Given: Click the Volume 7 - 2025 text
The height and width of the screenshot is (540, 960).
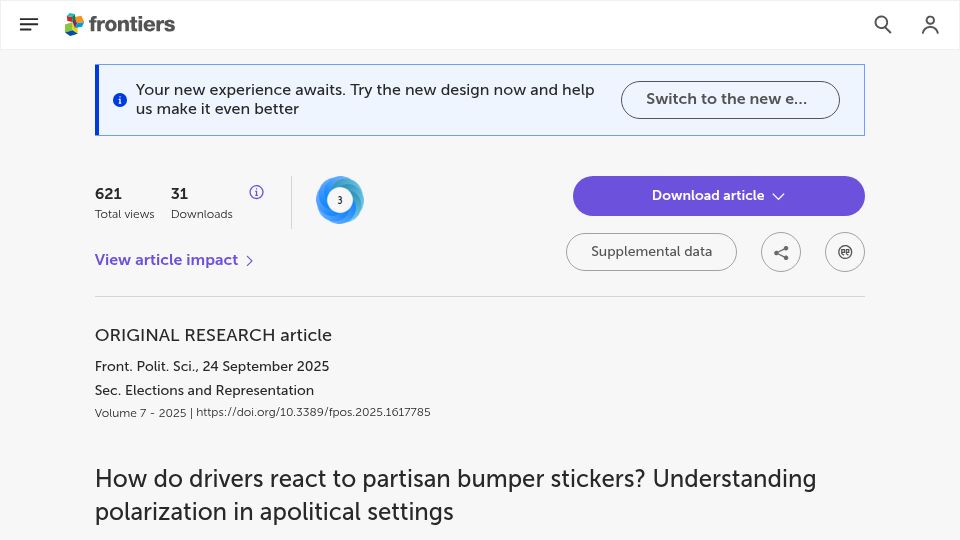Looking at the screenshot, I should (140, 413).
